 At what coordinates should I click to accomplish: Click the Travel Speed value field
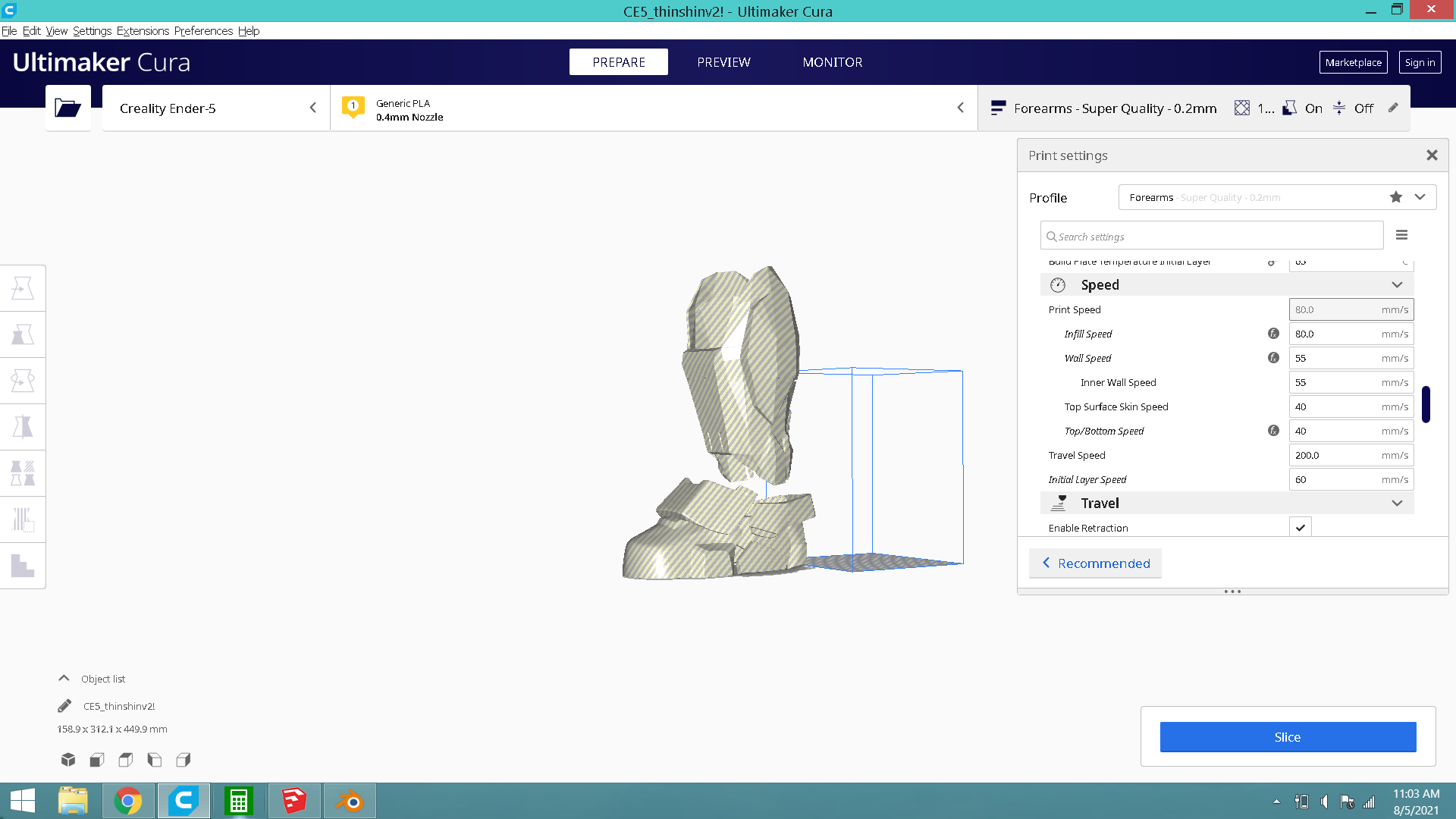click(1351, 455)
